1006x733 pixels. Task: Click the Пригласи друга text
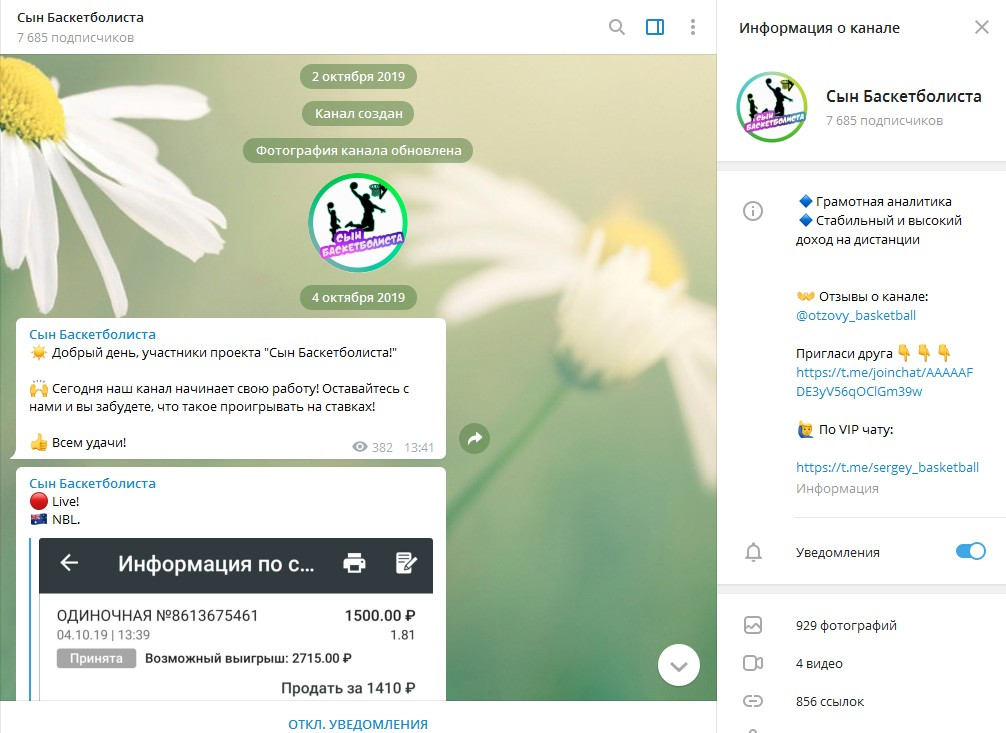pyautogui.click(x=844, y=353)
